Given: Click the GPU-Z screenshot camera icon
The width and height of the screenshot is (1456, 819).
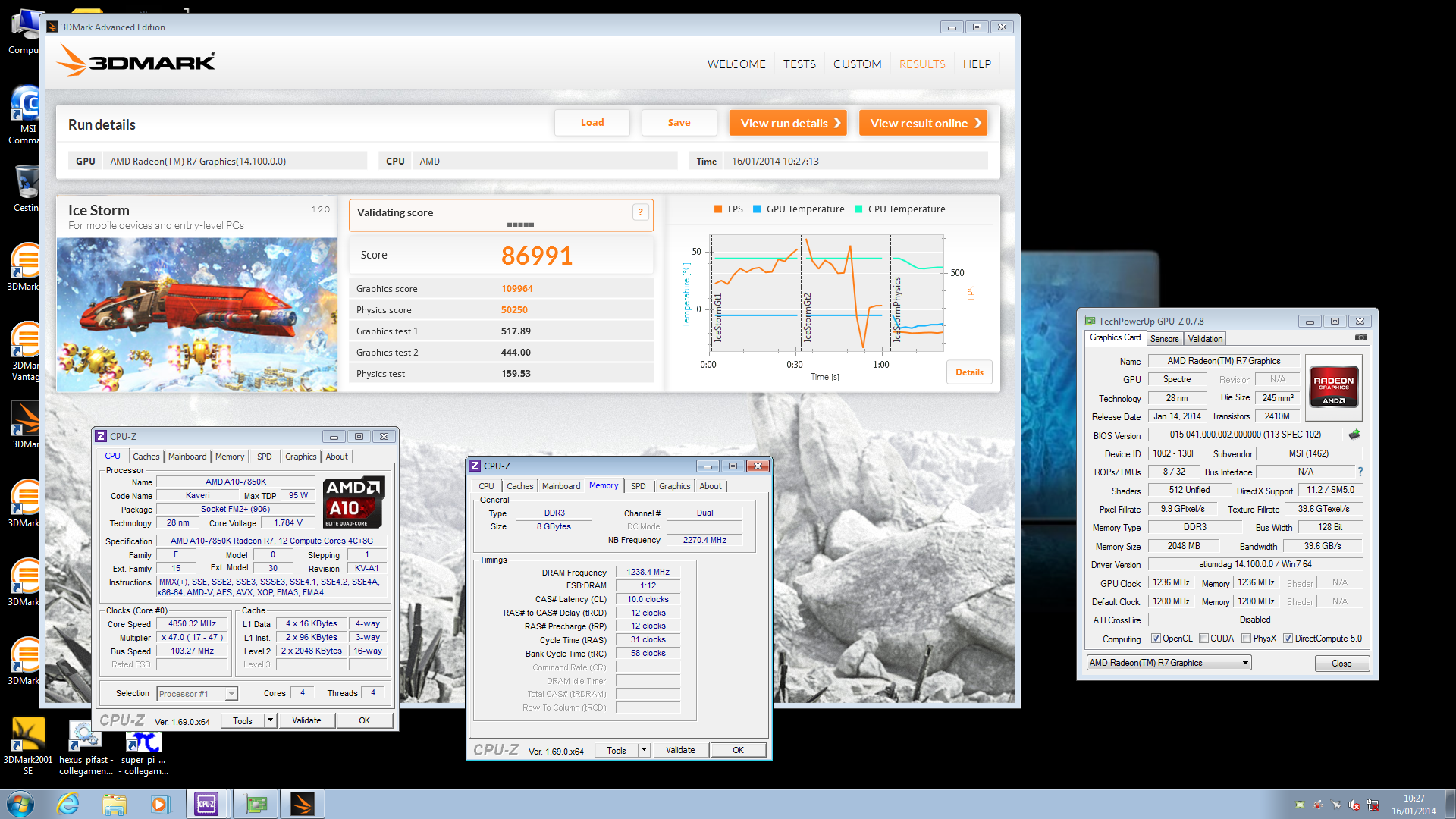Looking at the screenshot, I should [1361, 337].
